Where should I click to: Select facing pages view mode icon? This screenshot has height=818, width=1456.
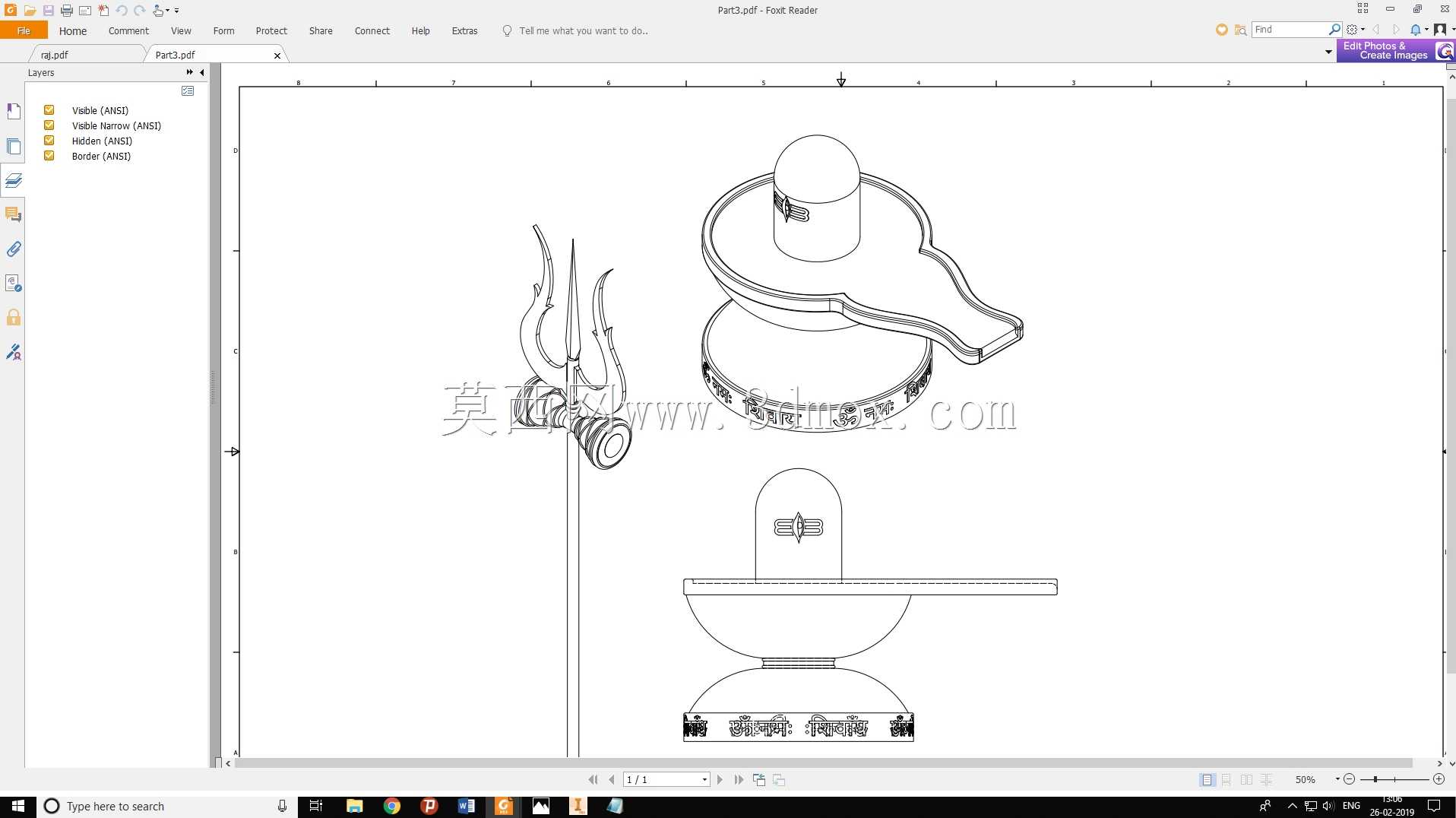(1246, 780)
